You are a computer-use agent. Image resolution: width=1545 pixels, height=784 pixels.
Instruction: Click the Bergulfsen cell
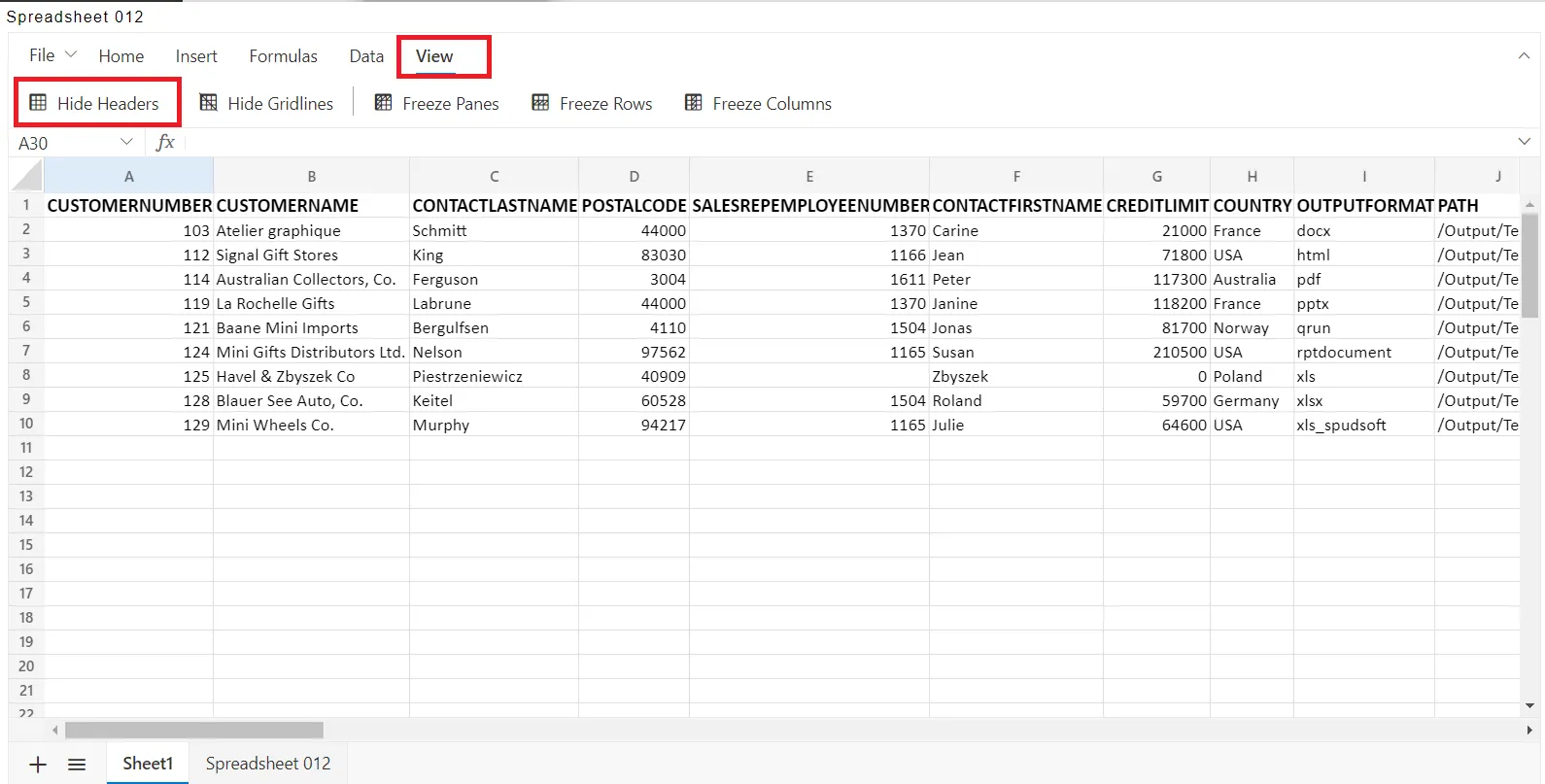point(494,327)
